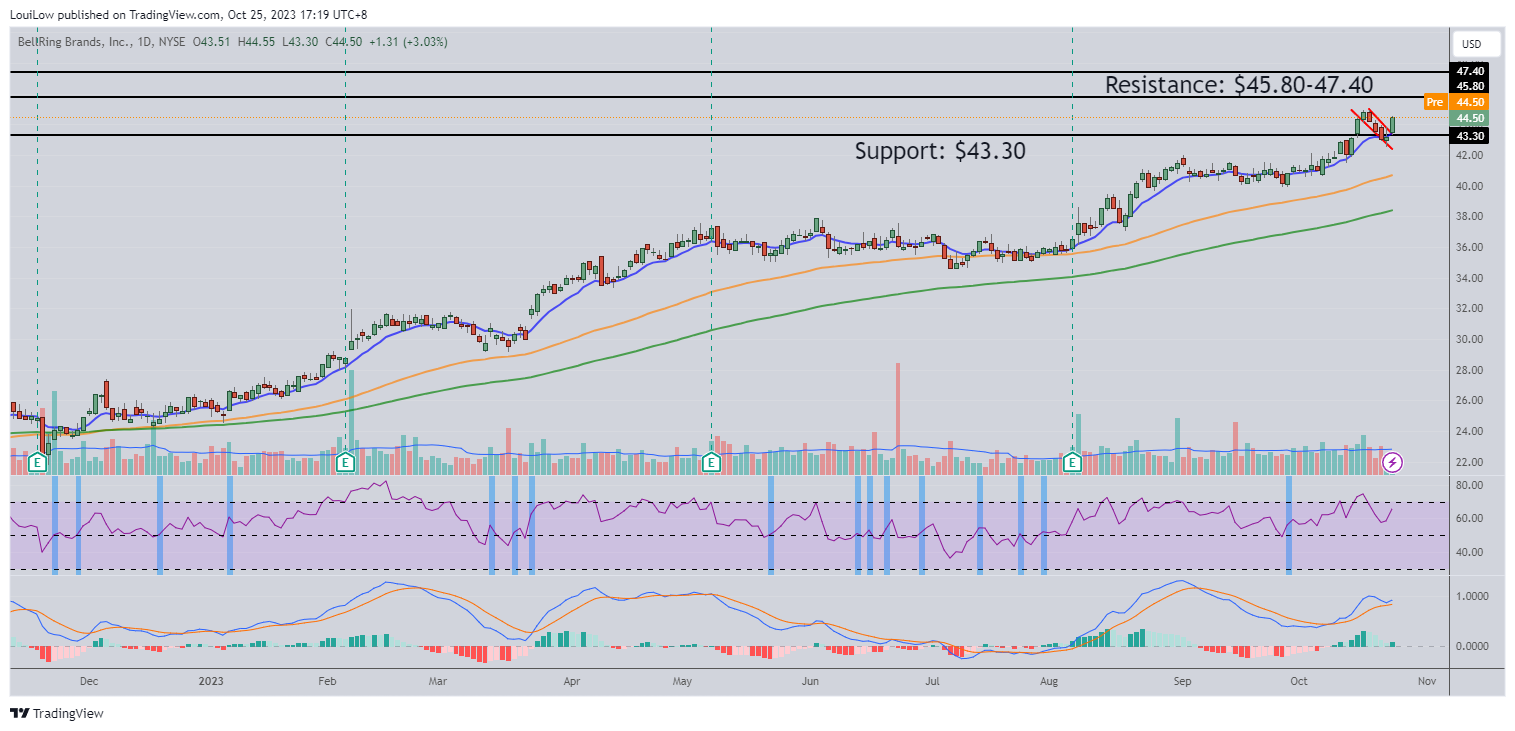1515x731 pixels.
Task: Click the Jul label on the time axis
Action: point(932,681)
